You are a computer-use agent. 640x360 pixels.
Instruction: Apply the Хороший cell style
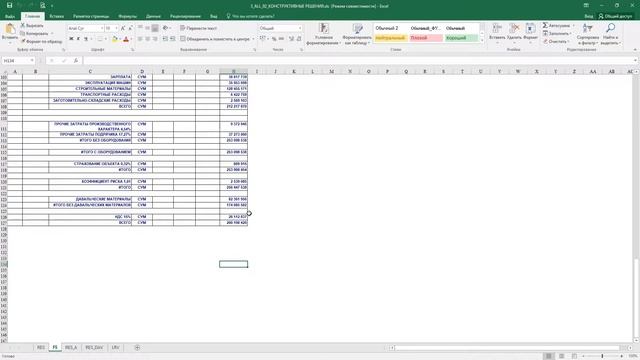pos(461,38)
